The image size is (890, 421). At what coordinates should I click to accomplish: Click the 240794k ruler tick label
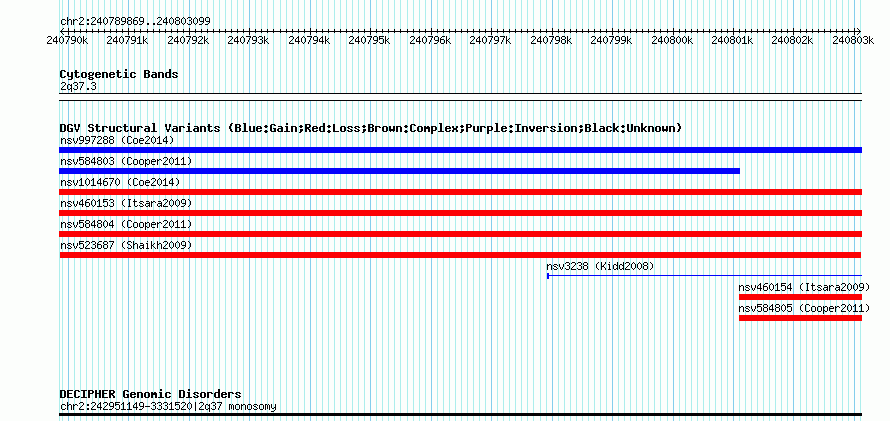(309, 40)
